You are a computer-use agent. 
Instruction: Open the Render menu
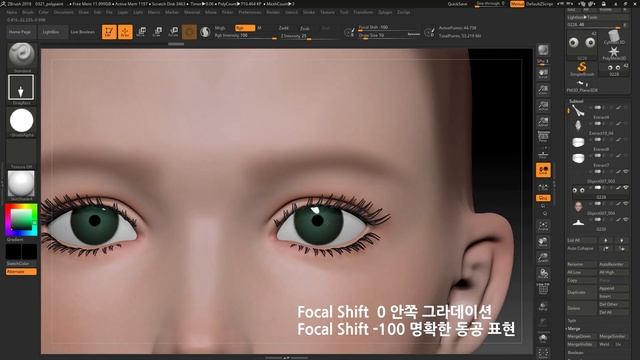click(x=273, y=12)
